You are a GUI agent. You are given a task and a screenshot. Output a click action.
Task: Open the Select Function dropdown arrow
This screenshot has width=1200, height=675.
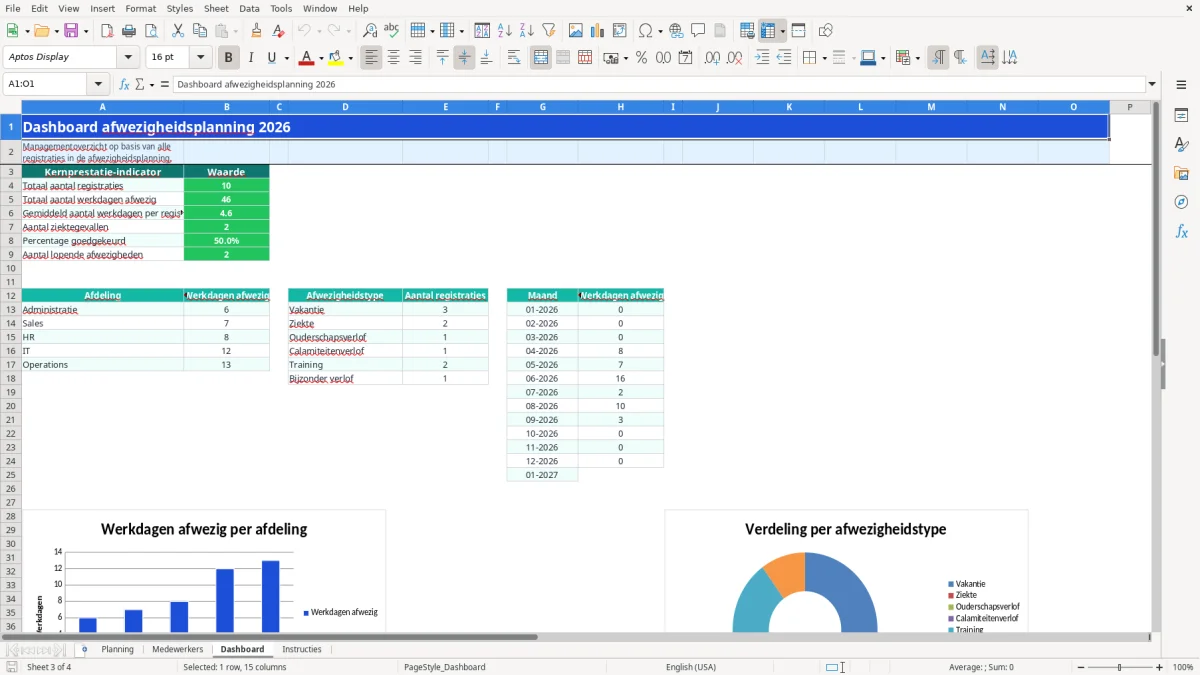click(152, 84)
